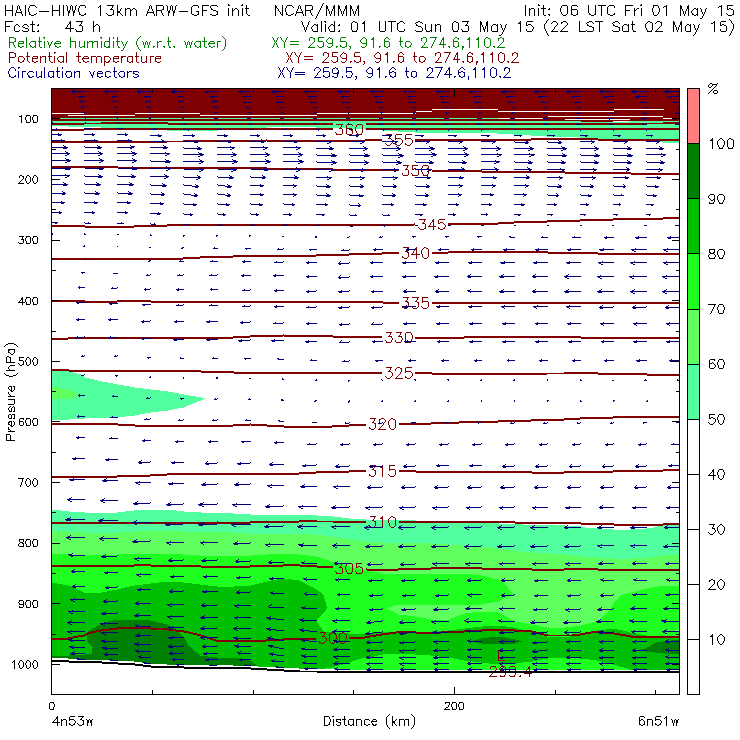The width and height of the screenshot is (740, 740).
Task: Click the 315 contour label
Action: pyautogui.click(x=382, y=471)
